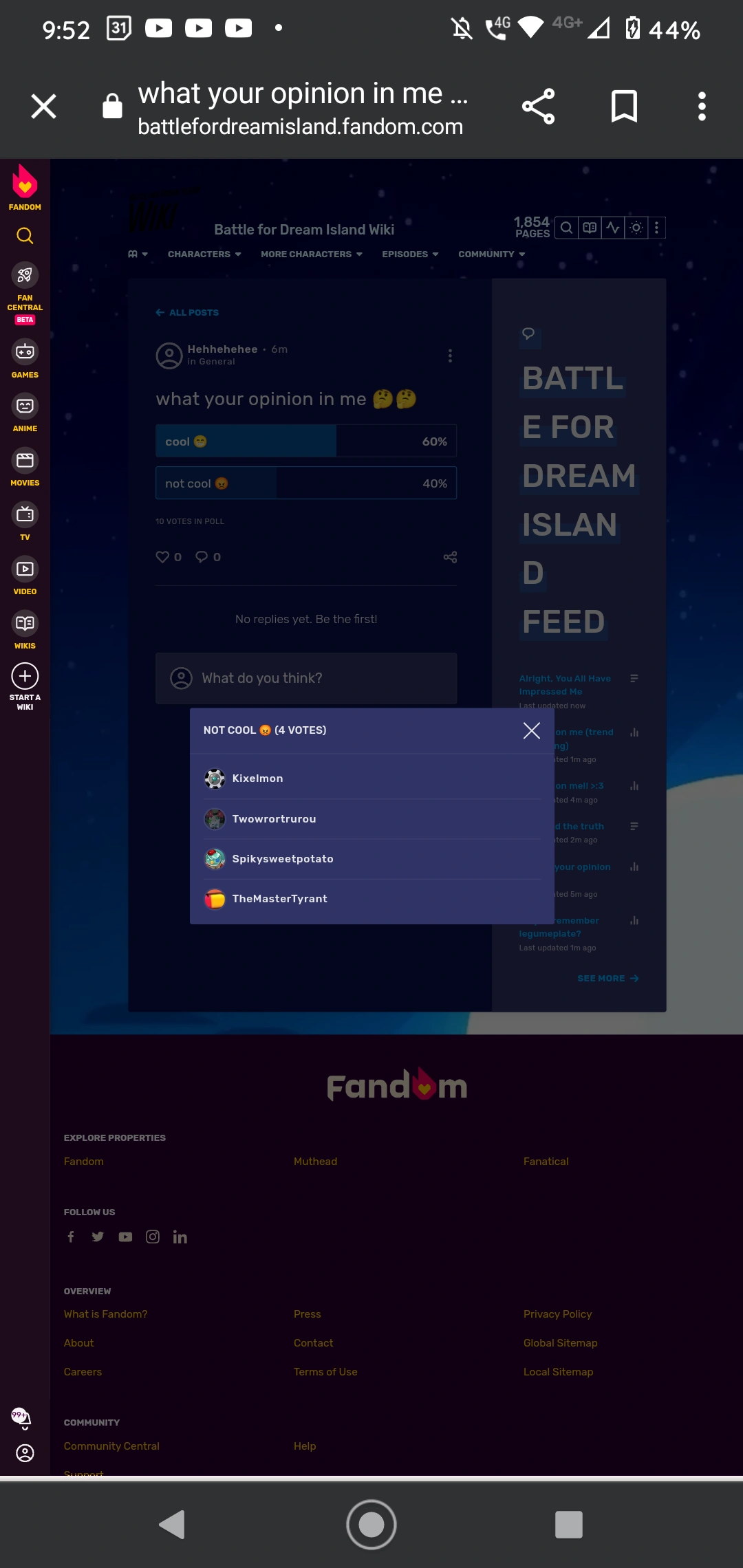
Task: Click What do you think reply field
Action: [x=306, y=678]
